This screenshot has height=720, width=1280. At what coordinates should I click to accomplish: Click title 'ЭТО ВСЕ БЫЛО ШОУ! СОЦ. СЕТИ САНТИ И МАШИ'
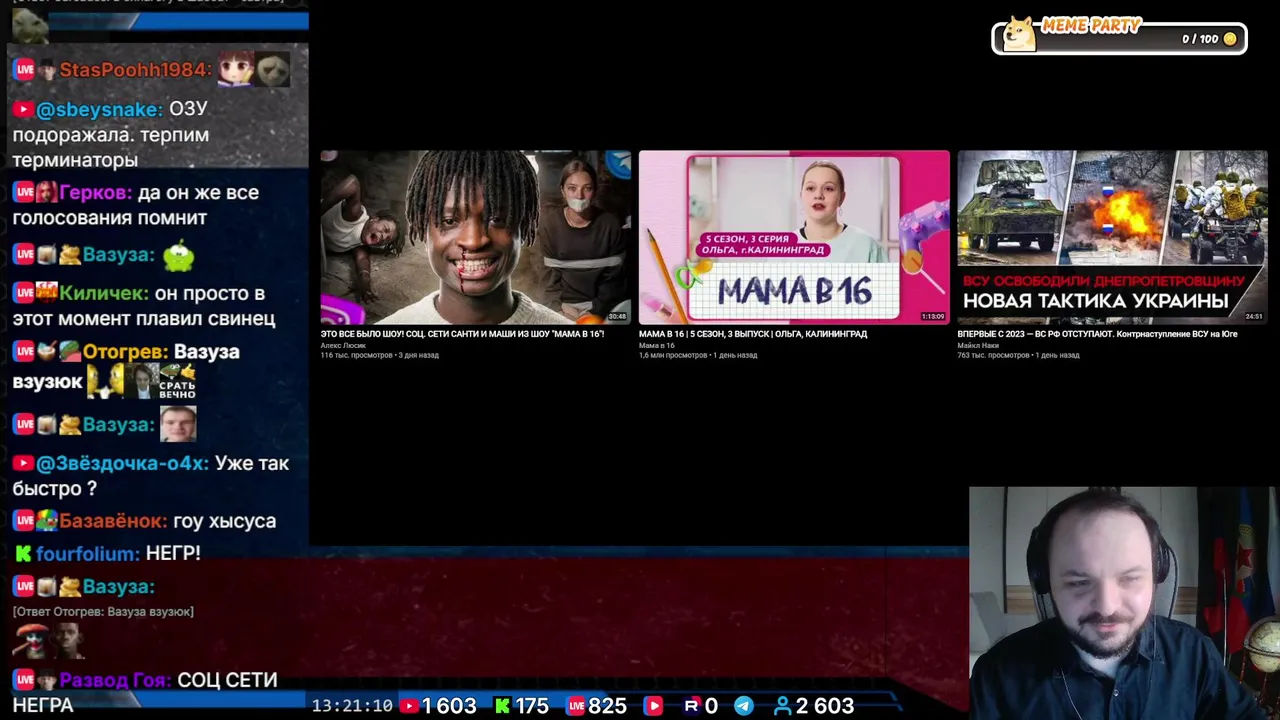click(x=462, y=334)
